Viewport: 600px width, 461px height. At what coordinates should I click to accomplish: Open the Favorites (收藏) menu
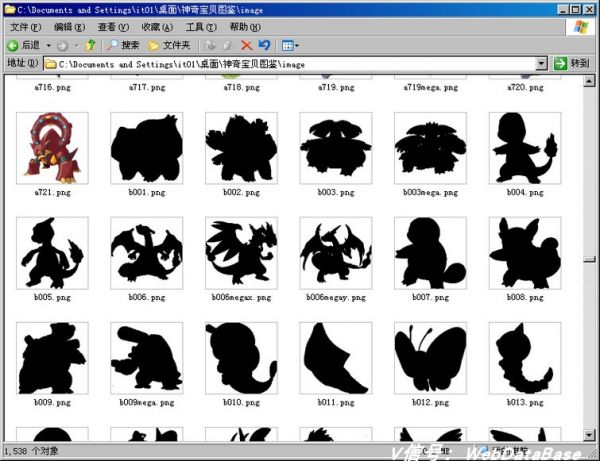click(x=157, y=27)
